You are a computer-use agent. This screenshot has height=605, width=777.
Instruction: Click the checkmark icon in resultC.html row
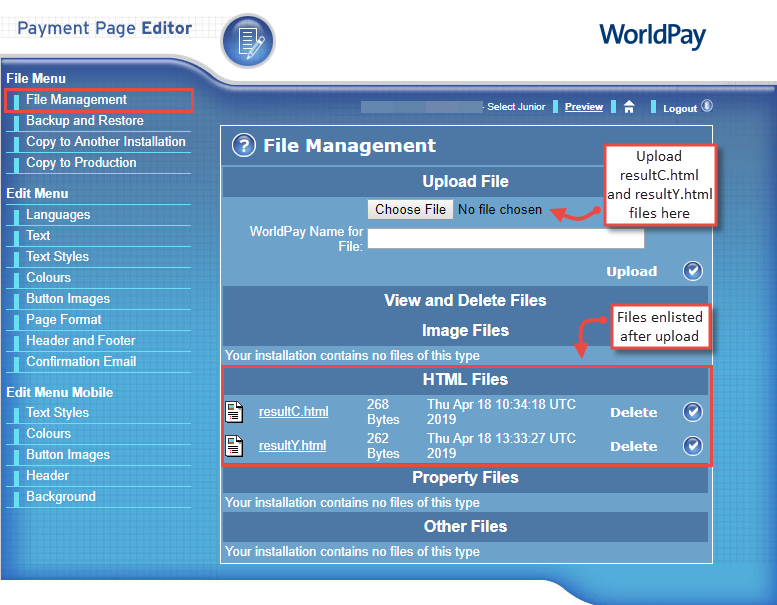click(692, 412)
